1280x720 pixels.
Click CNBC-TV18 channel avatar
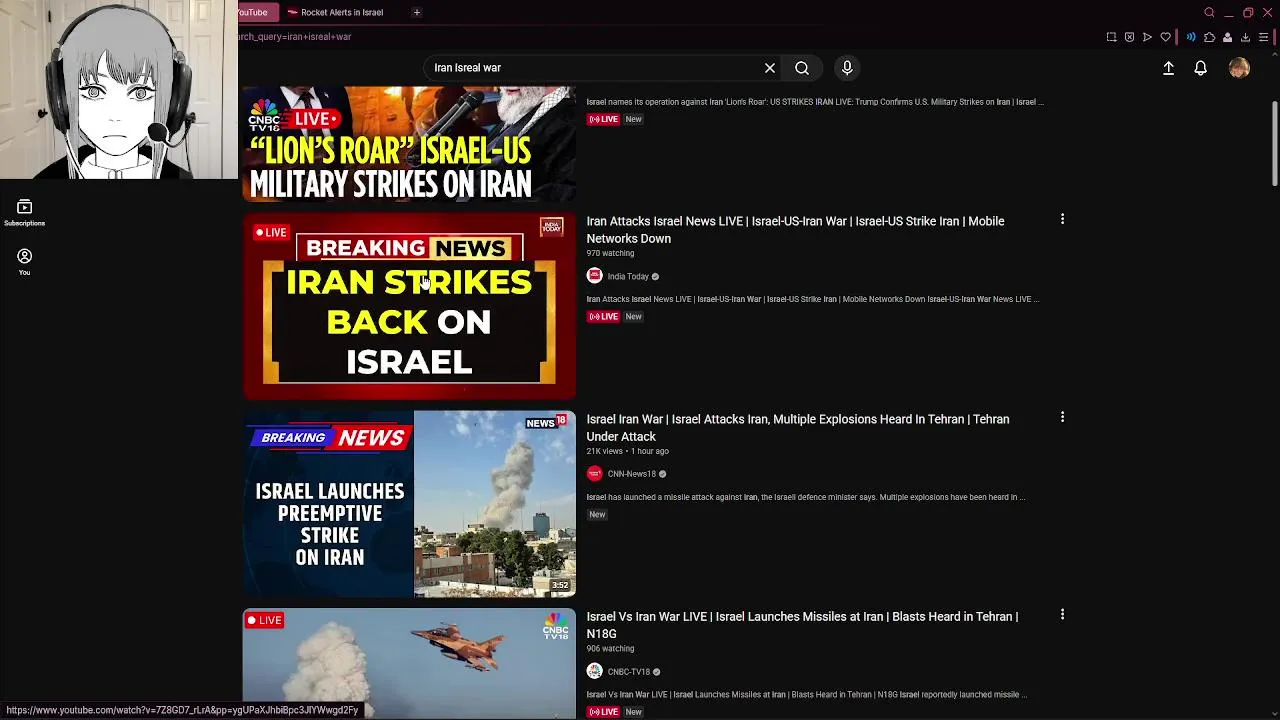point(594,672)
